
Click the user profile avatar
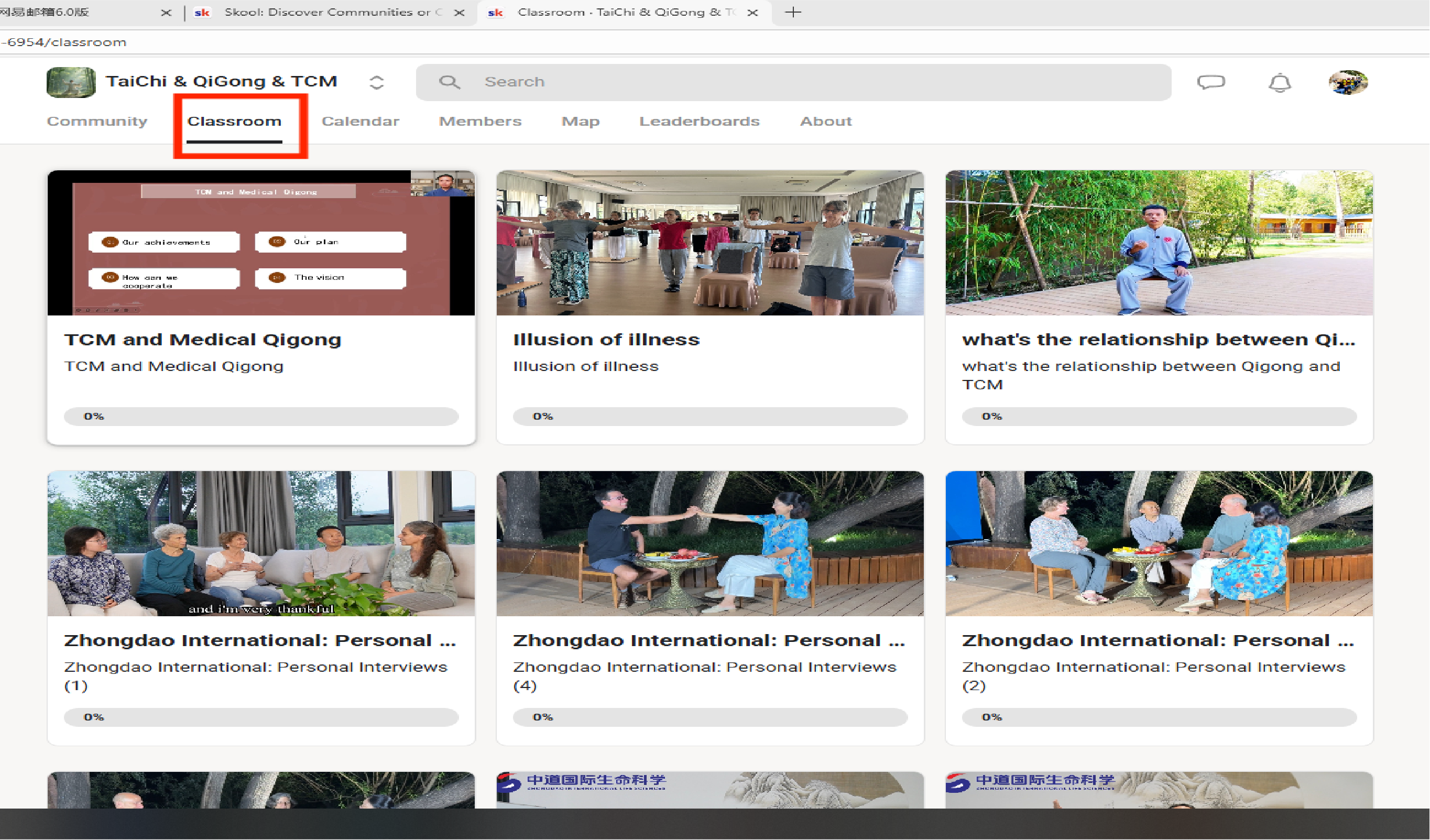coord(1348,82)
